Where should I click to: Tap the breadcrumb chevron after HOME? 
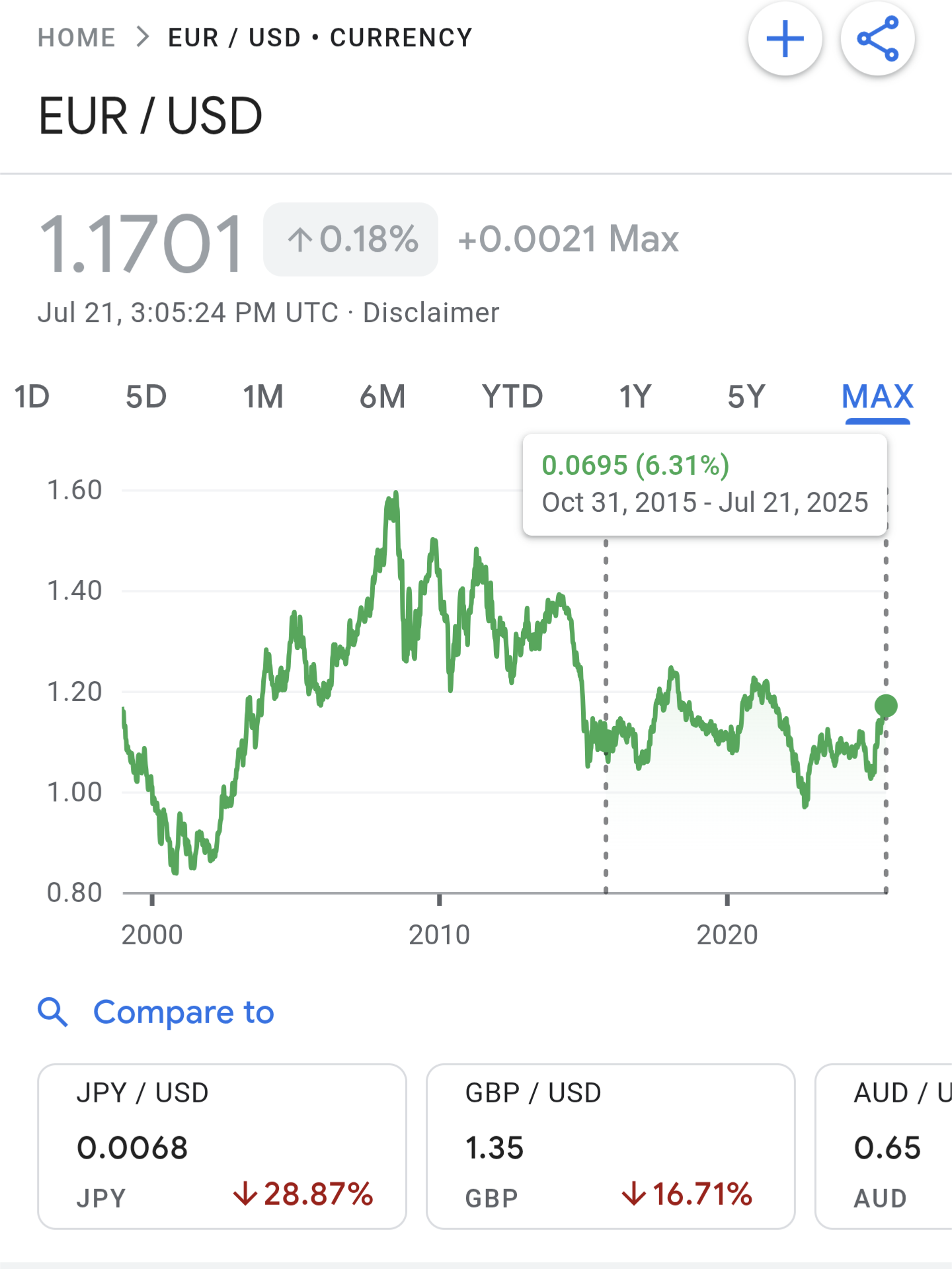(x=142, y=37)
